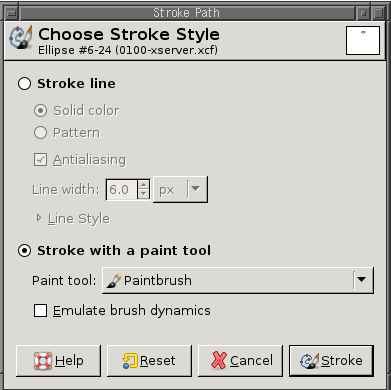
Task: Click the Cancel button
Action: (x=240, y=361)
